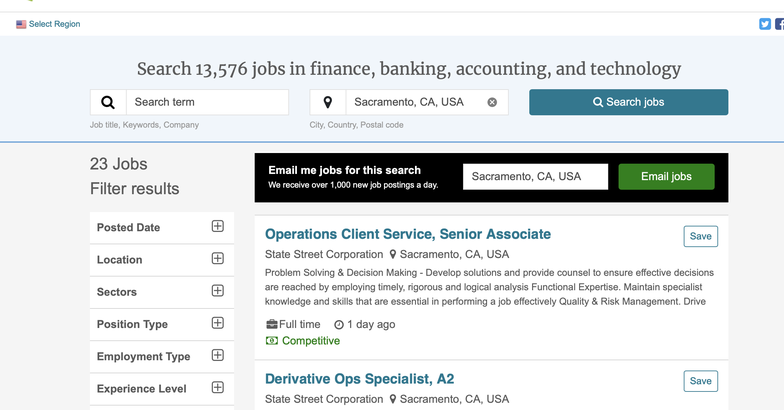Click the Twitter icon
Screen dimensions: 784x410
(764, 24)
